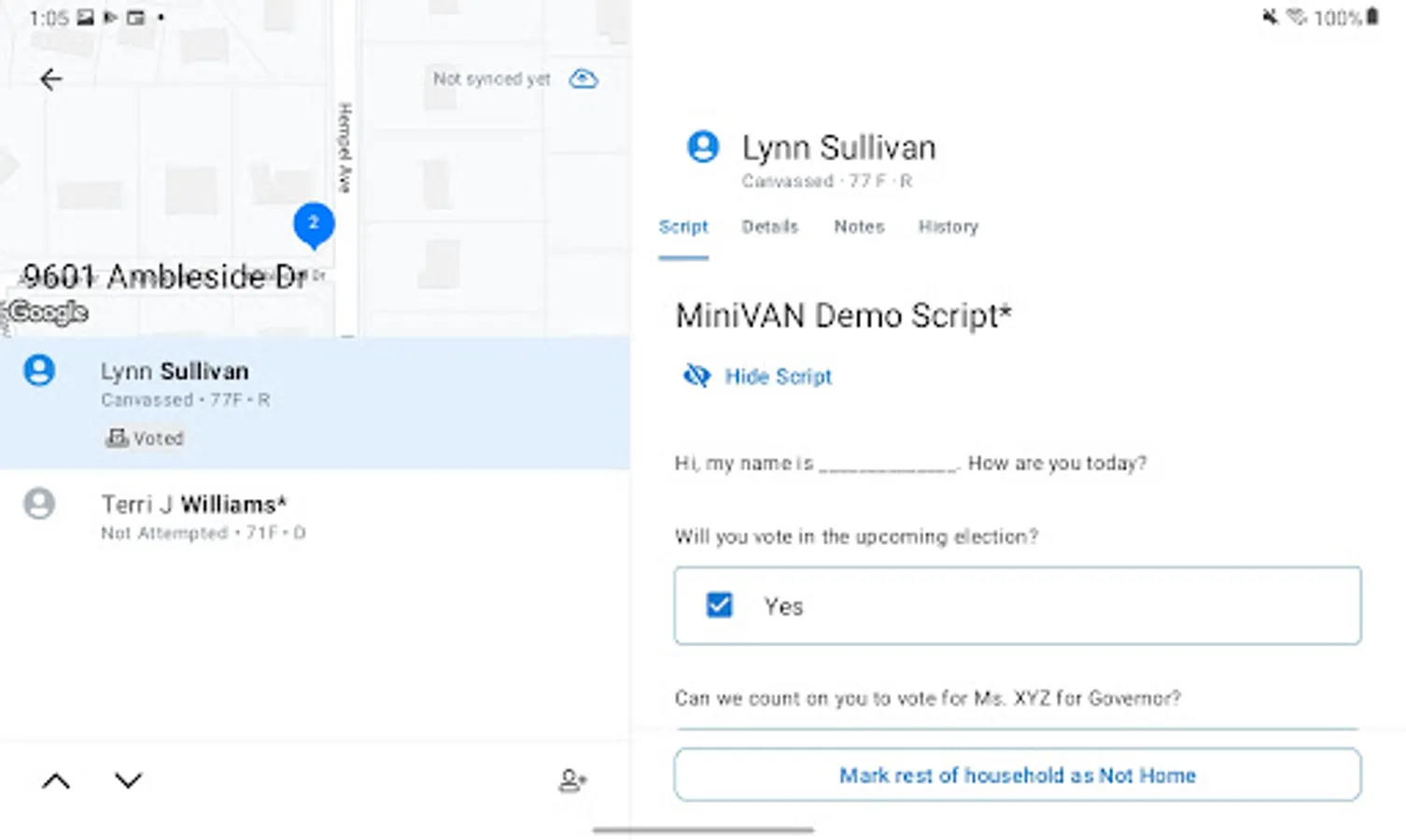Click the Hide Script link
The width and height of the screenshot is (1406, 840).
(x=778, y=376)
